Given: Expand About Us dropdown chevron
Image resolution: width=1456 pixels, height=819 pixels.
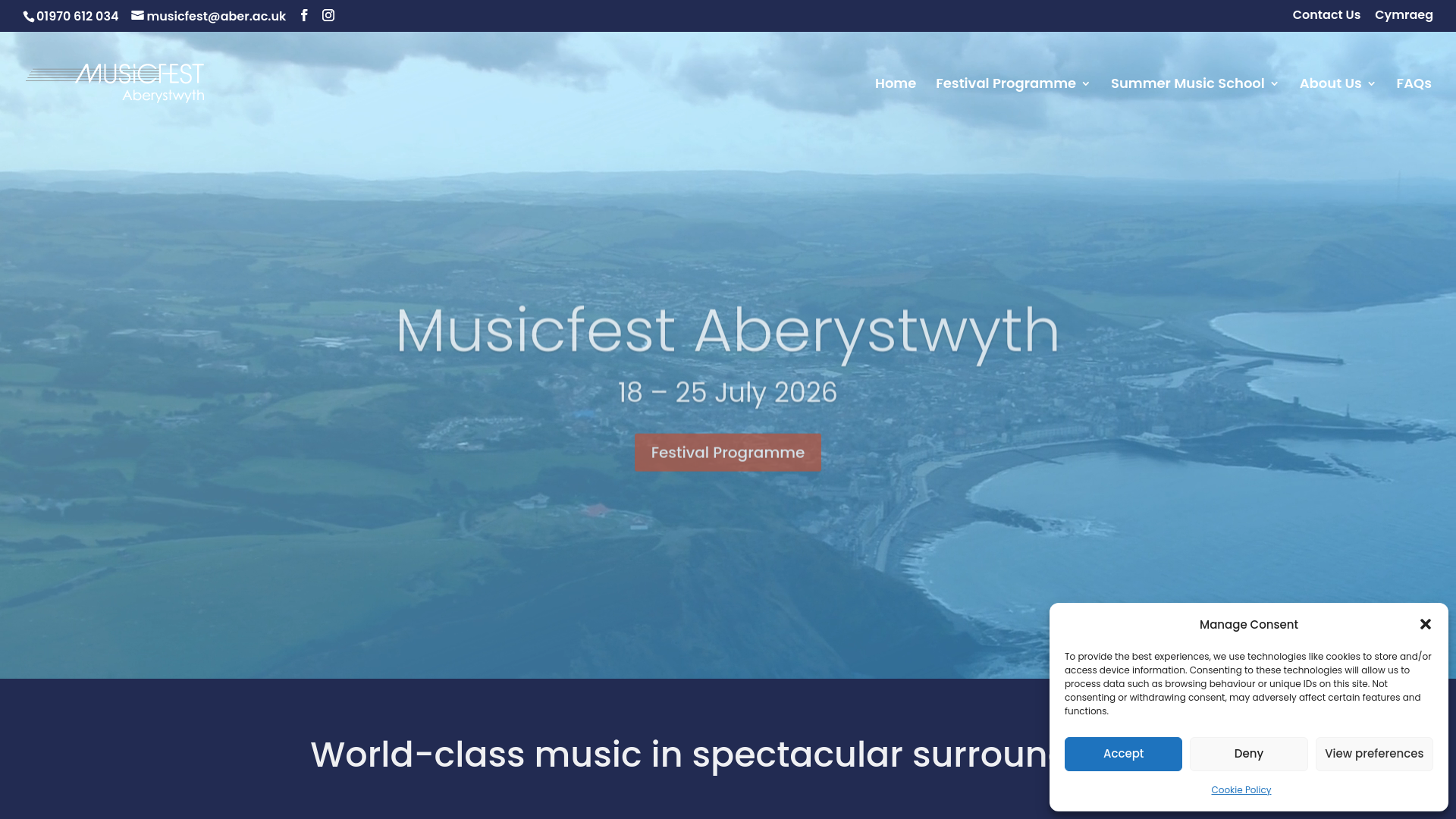Looking at the screenshot, I should point(1371,84).
